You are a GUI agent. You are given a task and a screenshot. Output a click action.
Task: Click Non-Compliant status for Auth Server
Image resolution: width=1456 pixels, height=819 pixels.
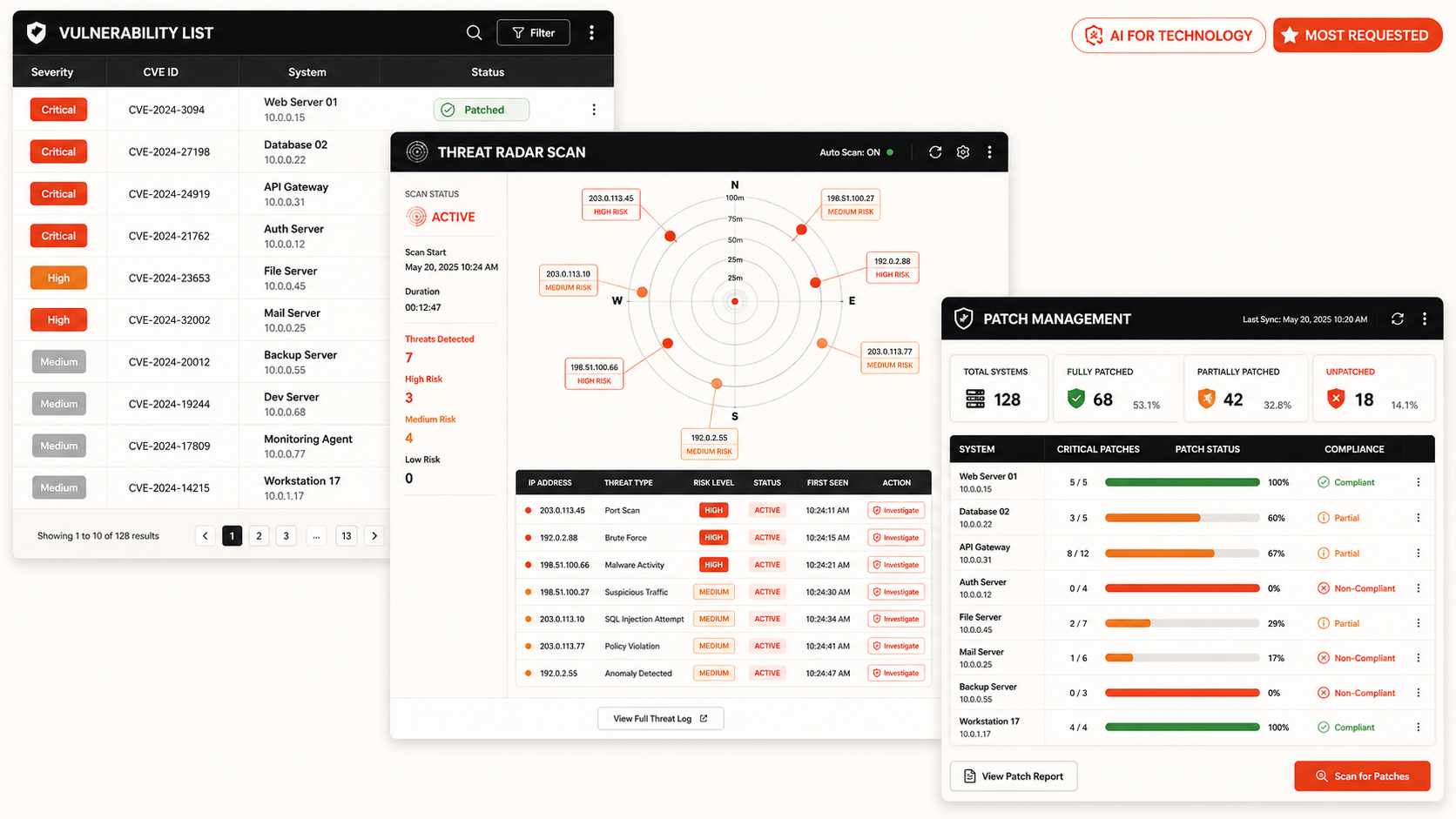pos(1357,588)
